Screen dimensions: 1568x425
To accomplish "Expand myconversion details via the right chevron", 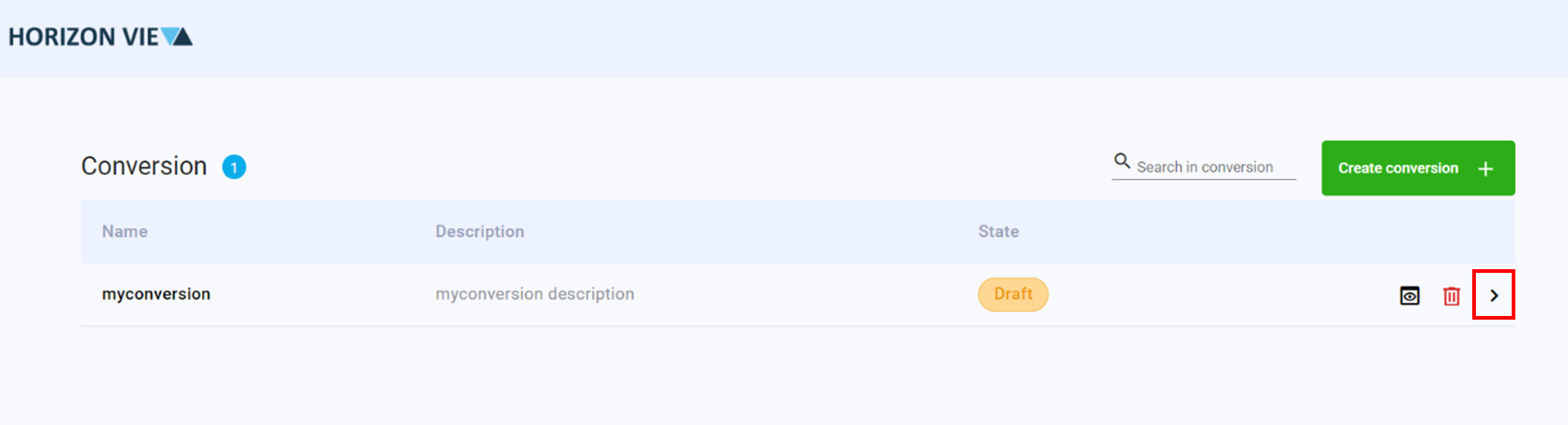I will [x=1494, y=294].
